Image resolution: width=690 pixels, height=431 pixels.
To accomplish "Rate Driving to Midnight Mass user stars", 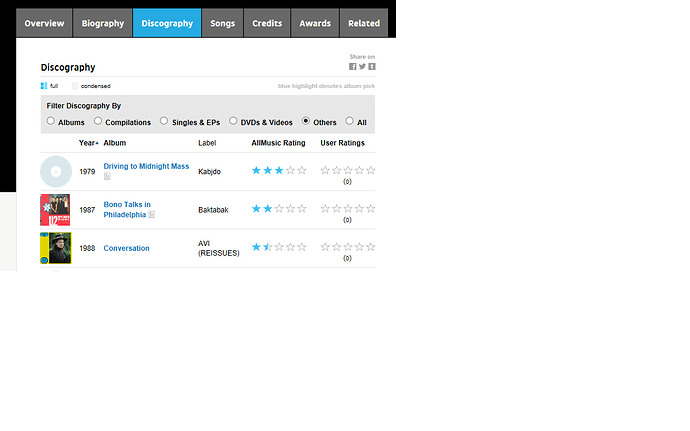I will [x=348, y=170].
